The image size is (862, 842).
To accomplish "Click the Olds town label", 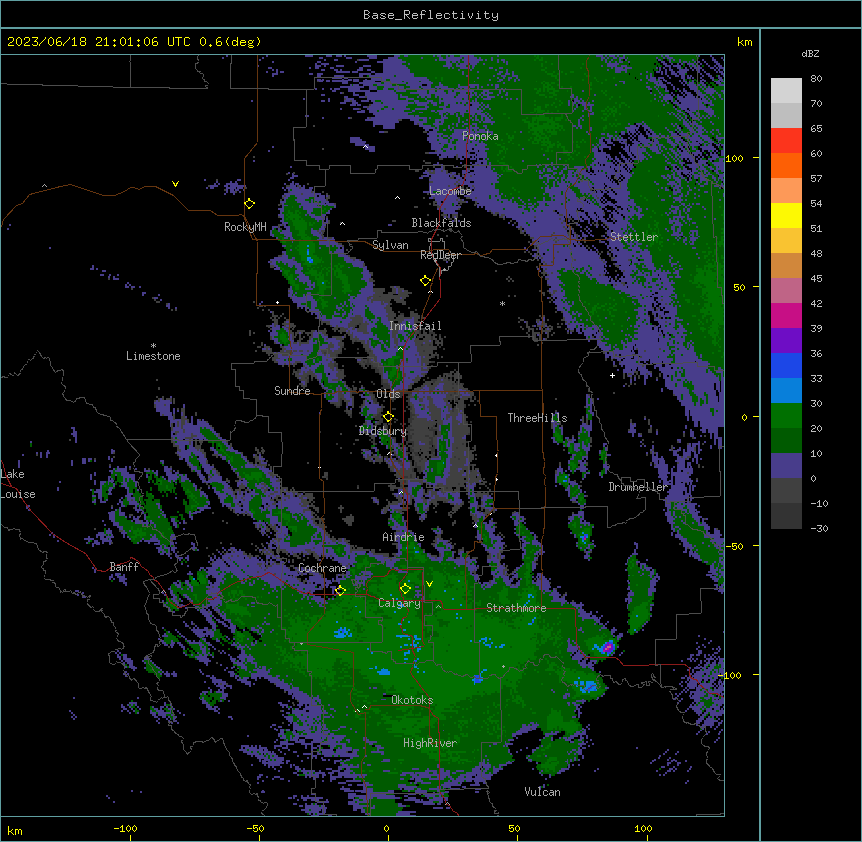I will point(388,394).
